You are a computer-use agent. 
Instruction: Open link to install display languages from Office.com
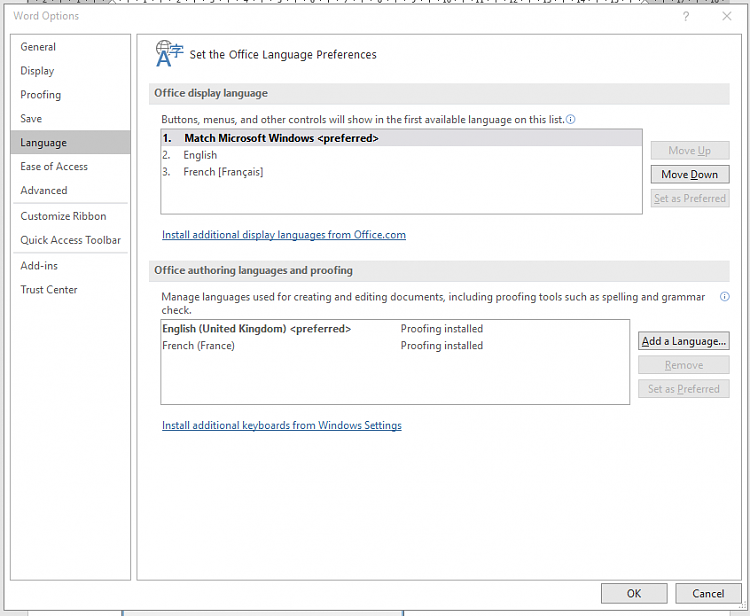pyautogui.click(x=284, y=235)
